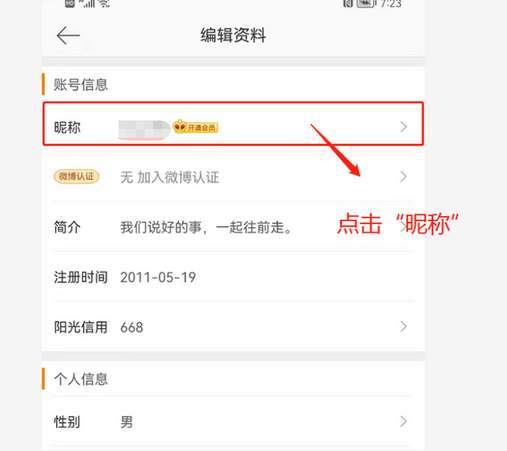Click the chevron on the 昵称 row

point(403,127)
